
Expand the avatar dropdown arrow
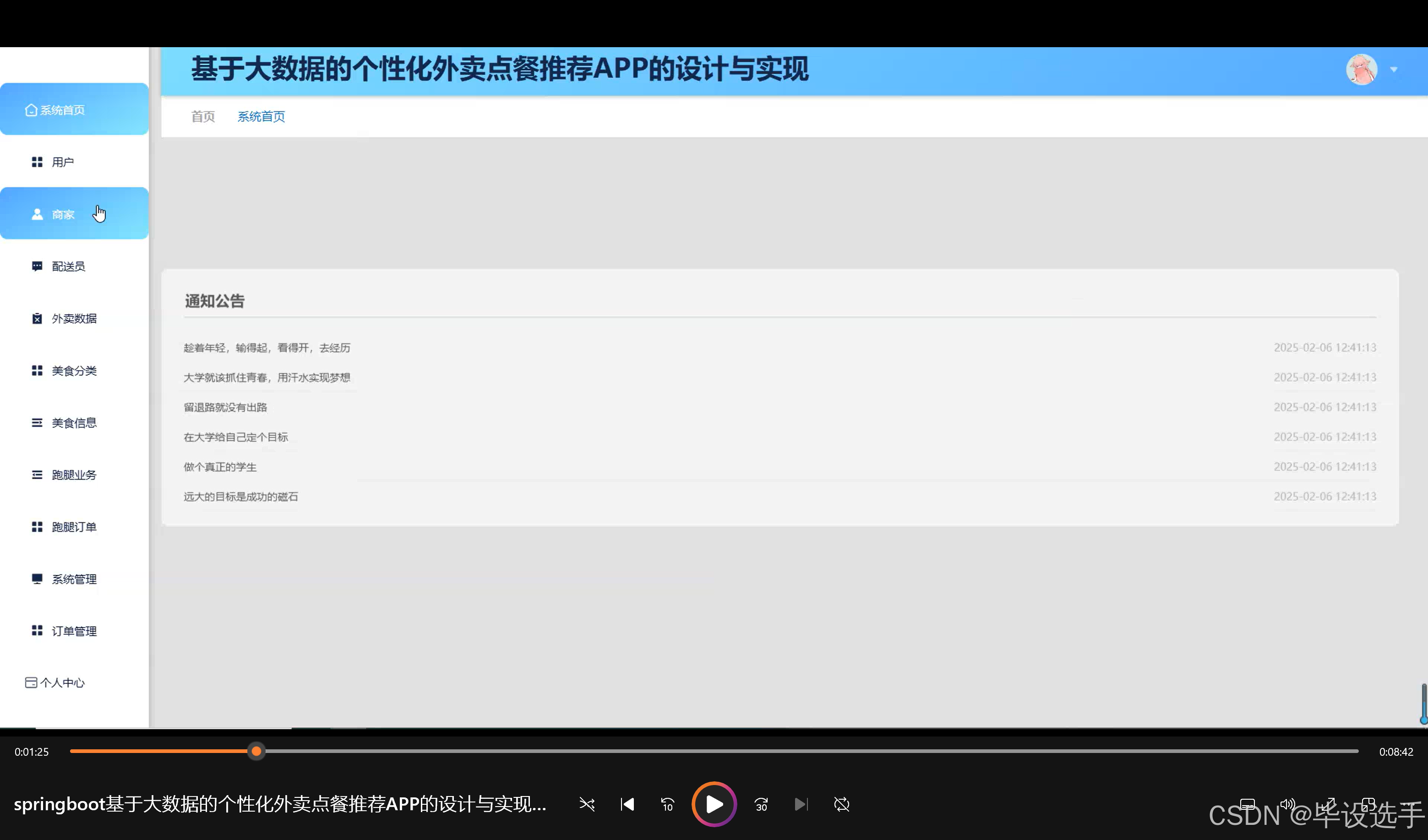pyautogui.click(x=1394, y=70)
